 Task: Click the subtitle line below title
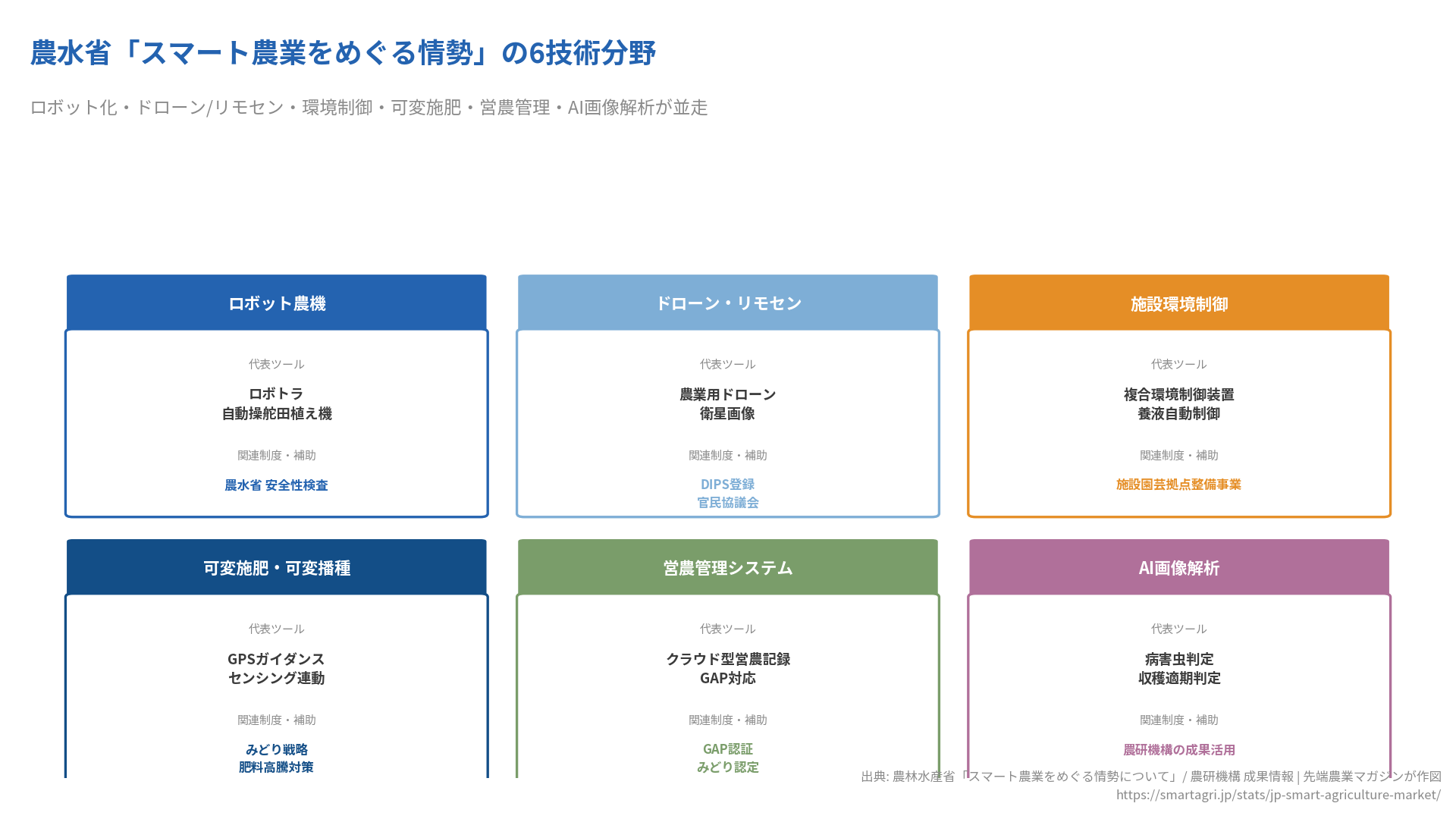pyautogui.click(x=369, y=108)
